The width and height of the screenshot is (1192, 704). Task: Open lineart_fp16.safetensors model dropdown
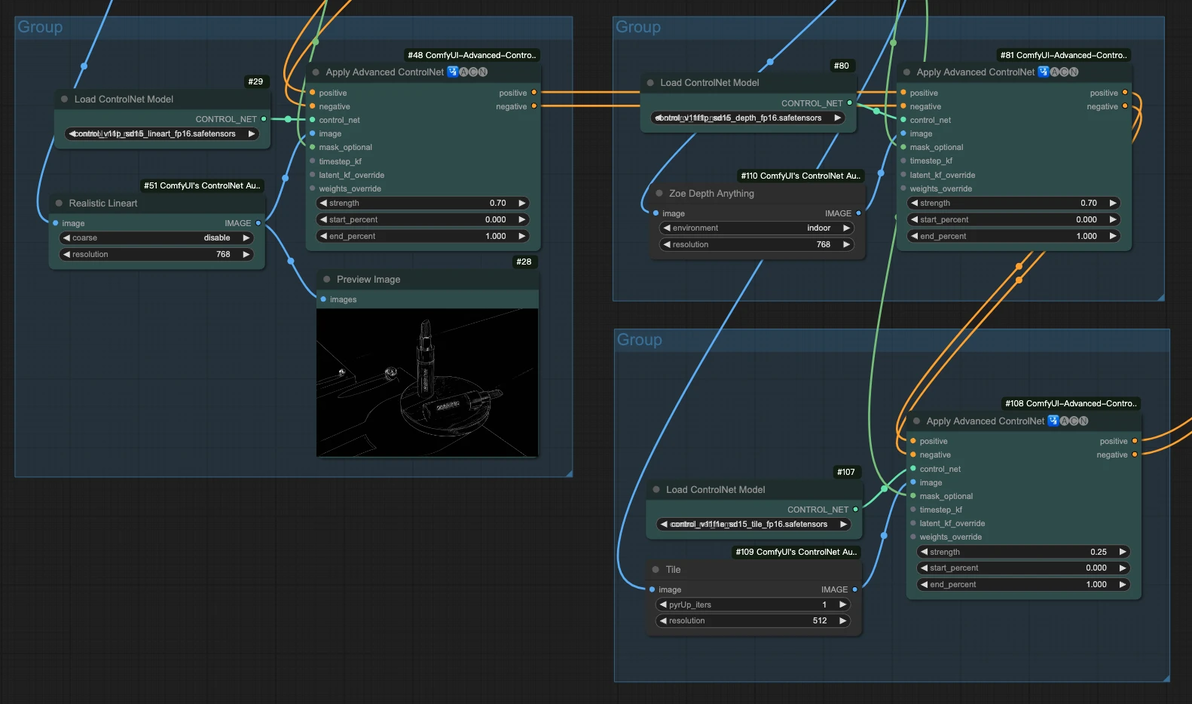point(162,134)
